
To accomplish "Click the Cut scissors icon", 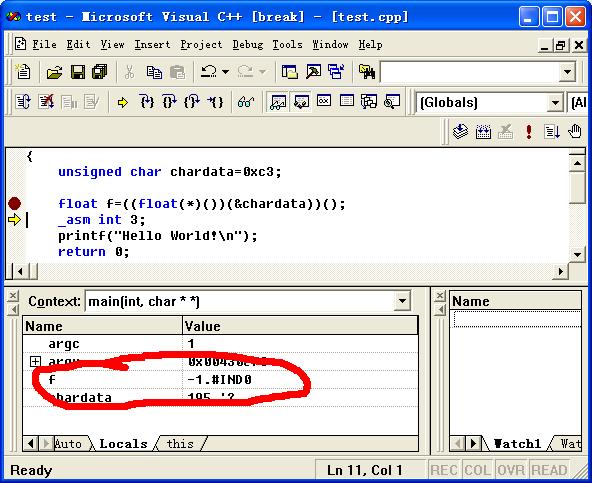I will click(130, 72).
